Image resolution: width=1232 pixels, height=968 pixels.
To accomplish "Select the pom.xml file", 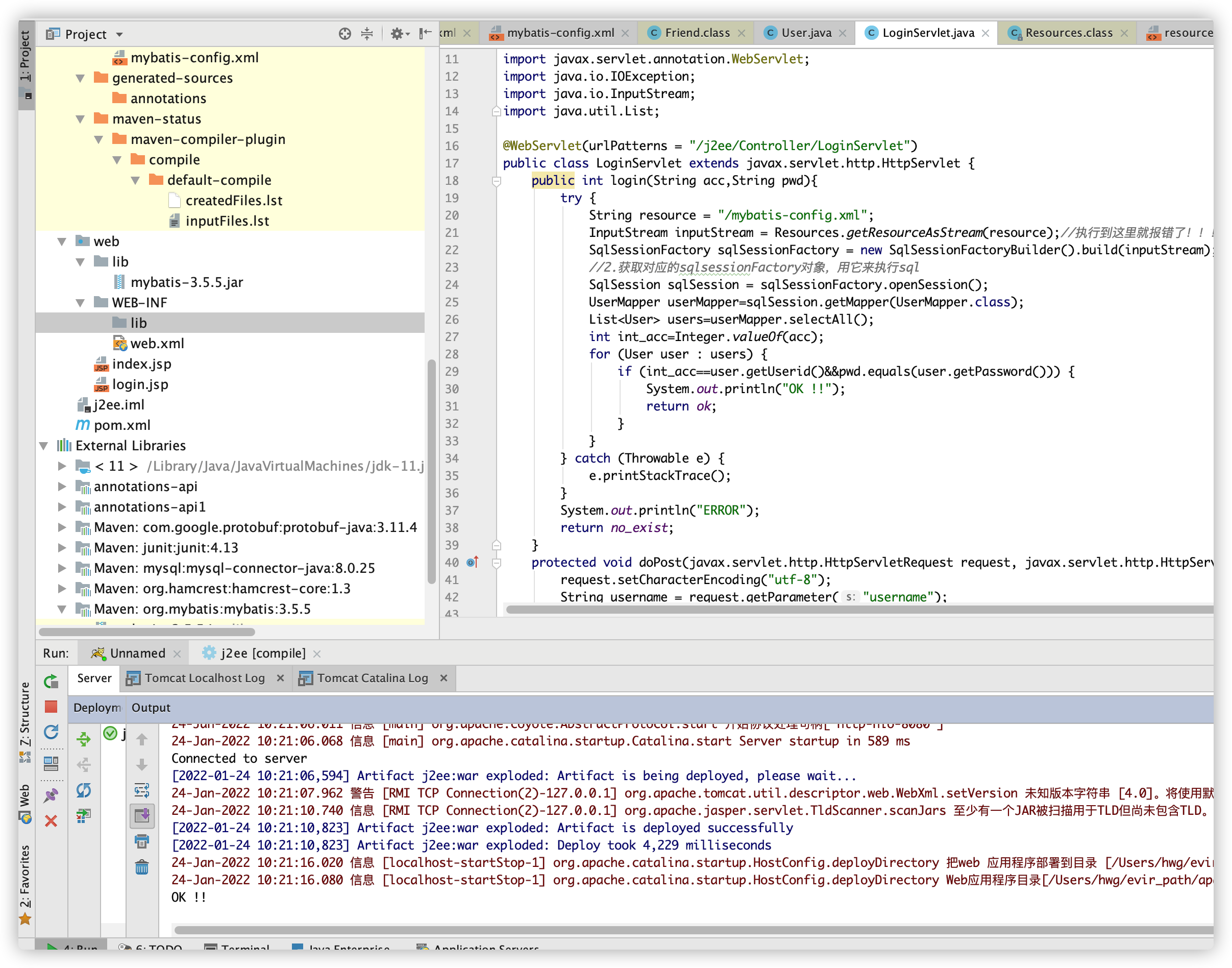I will [122, 425].
